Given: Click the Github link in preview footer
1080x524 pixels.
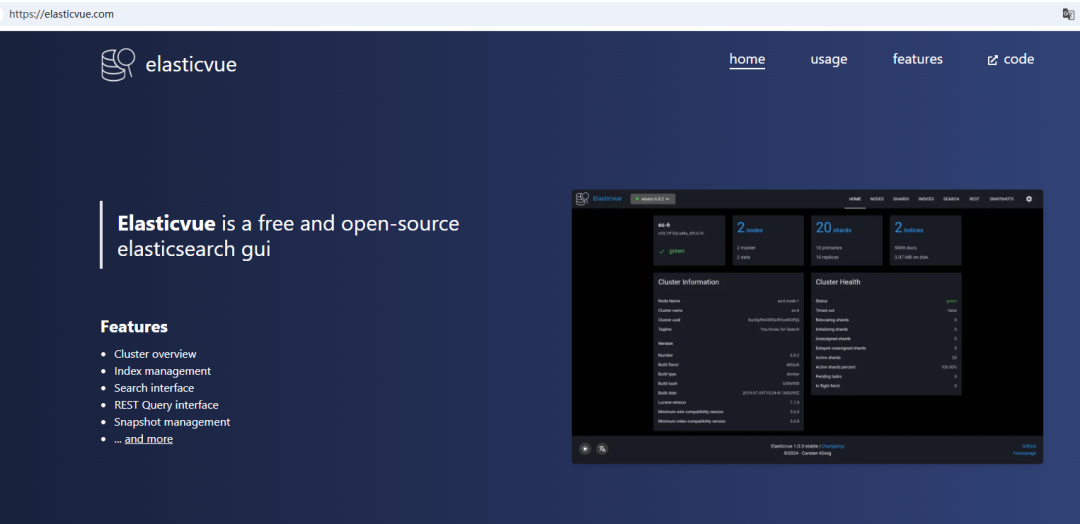Looking at the screenshot, I should click(x=1029, y=446).
